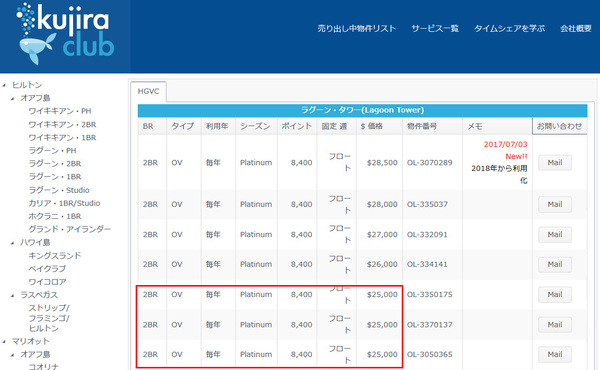Click Mail button for OL-3370137
Viewport: 600px width, 370px height.
pos(555,324)
